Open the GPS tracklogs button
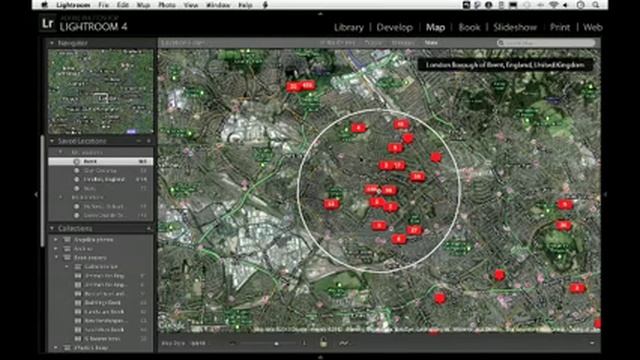This screenshot has height=360, width=640. (x=344, y=343)
